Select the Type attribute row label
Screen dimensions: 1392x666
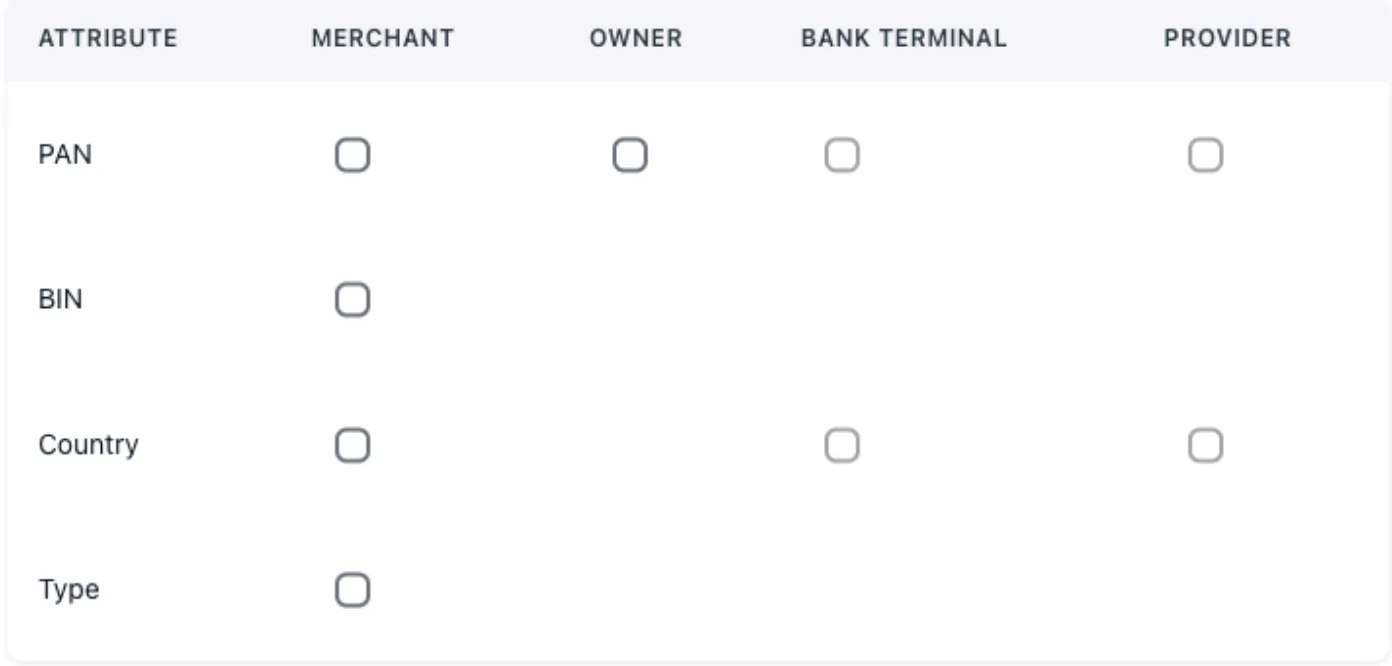click(69, 590)
